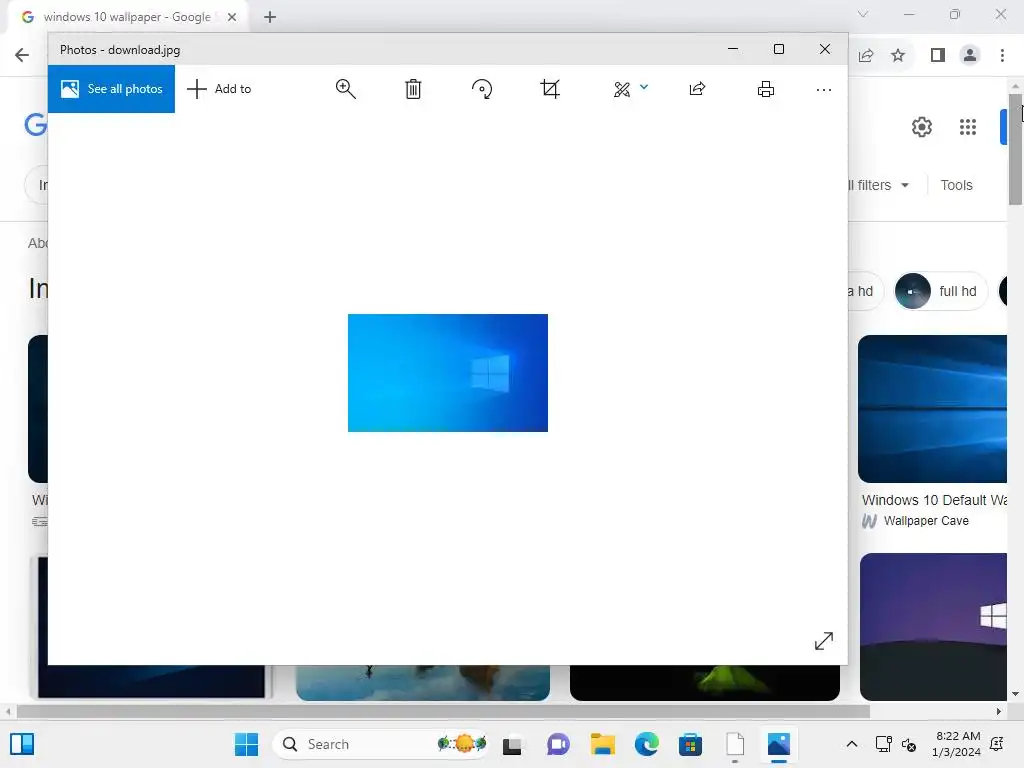Click See all photos button

(x=111, y=89)
